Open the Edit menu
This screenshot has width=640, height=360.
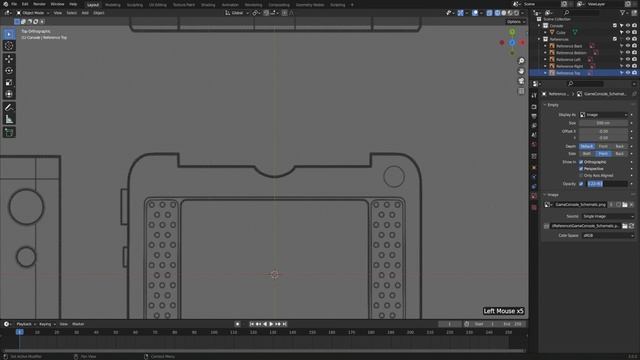[x=25, y=4]
